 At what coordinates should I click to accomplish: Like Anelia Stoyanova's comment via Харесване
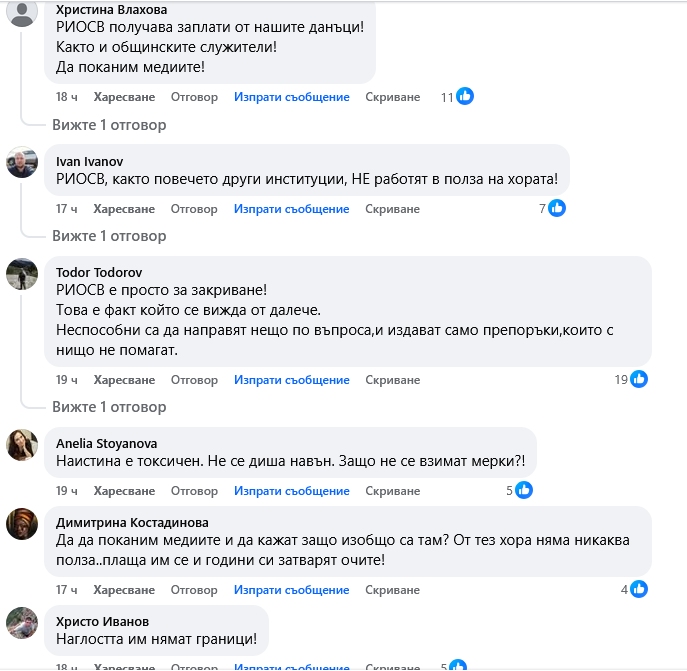[124, 491]
